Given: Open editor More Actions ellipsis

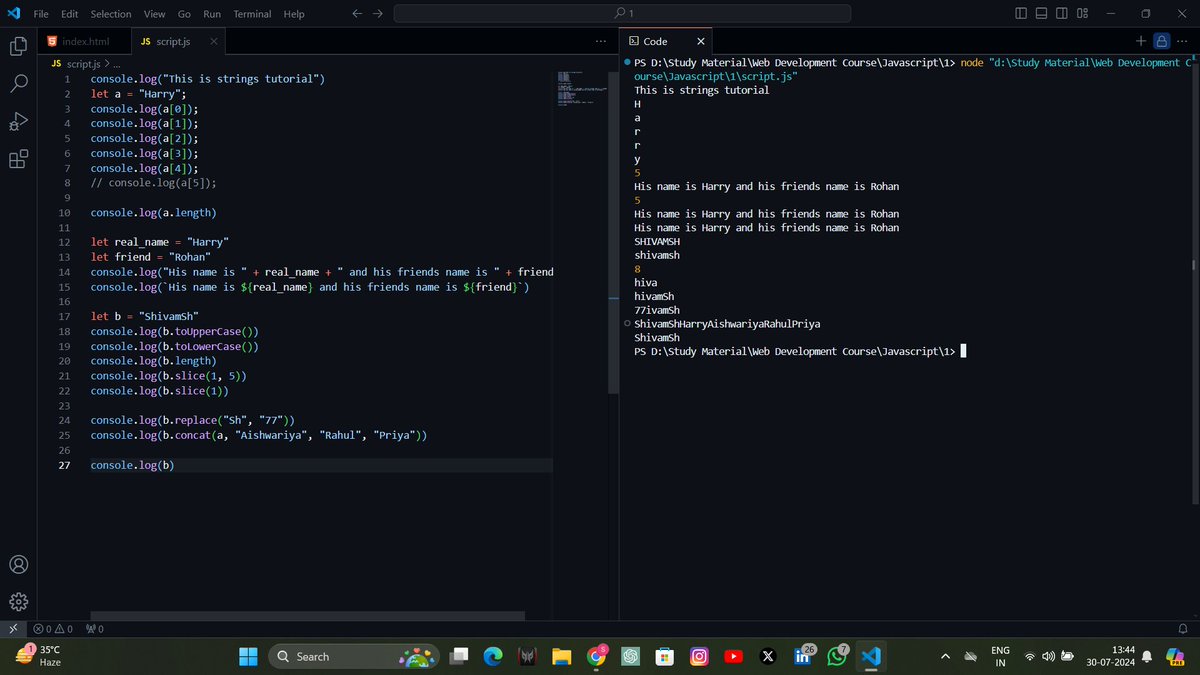Looking at the screenshot, I should point(600,42).
